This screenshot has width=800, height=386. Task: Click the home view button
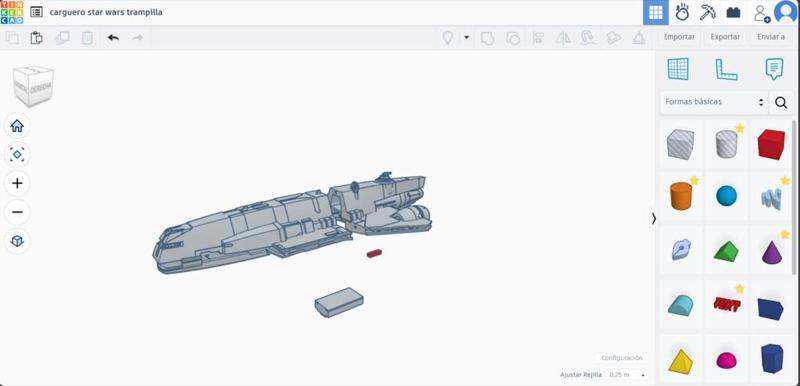point(17,126)
